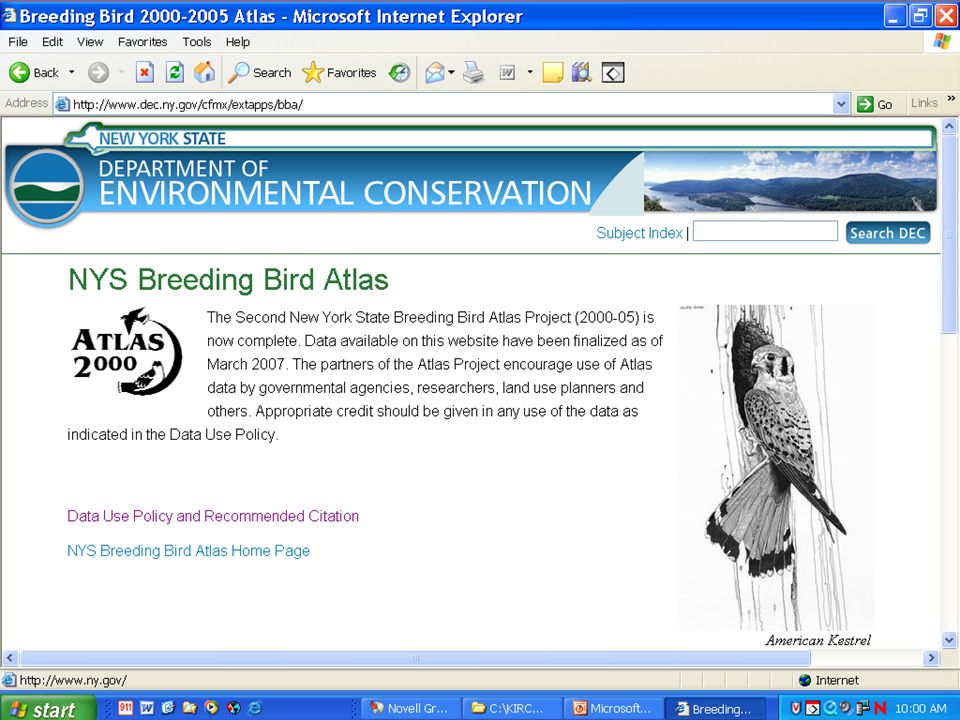Launch Internet Explorer quick launch icon
The height and width of the screenshot is (720, 960).
pyautogui.click(x=255, y=708)
